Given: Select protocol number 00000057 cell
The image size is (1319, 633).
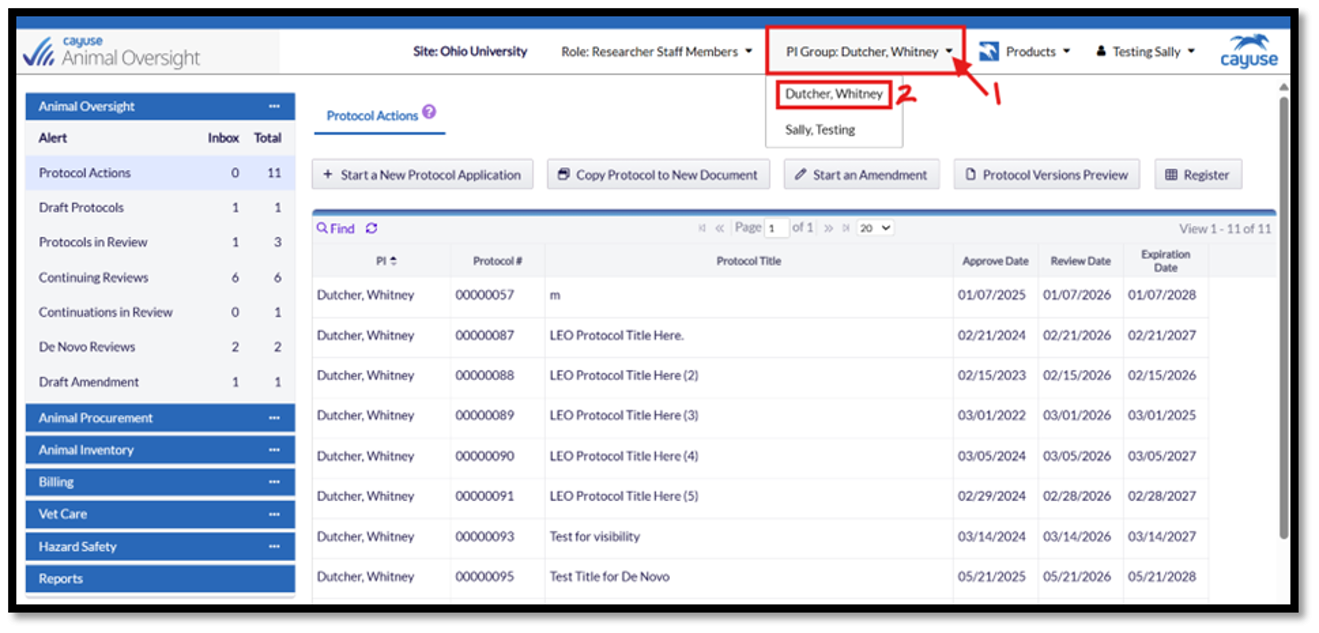Looking at the screenshot, I should (497, 295).
